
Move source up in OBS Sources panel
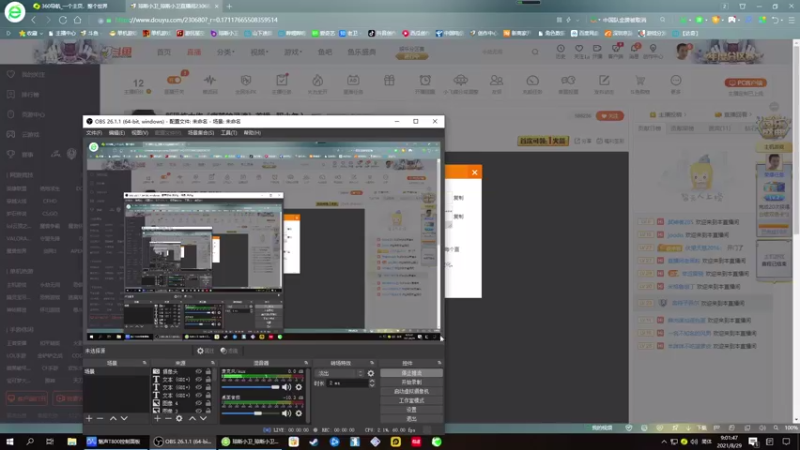[192, 418]
